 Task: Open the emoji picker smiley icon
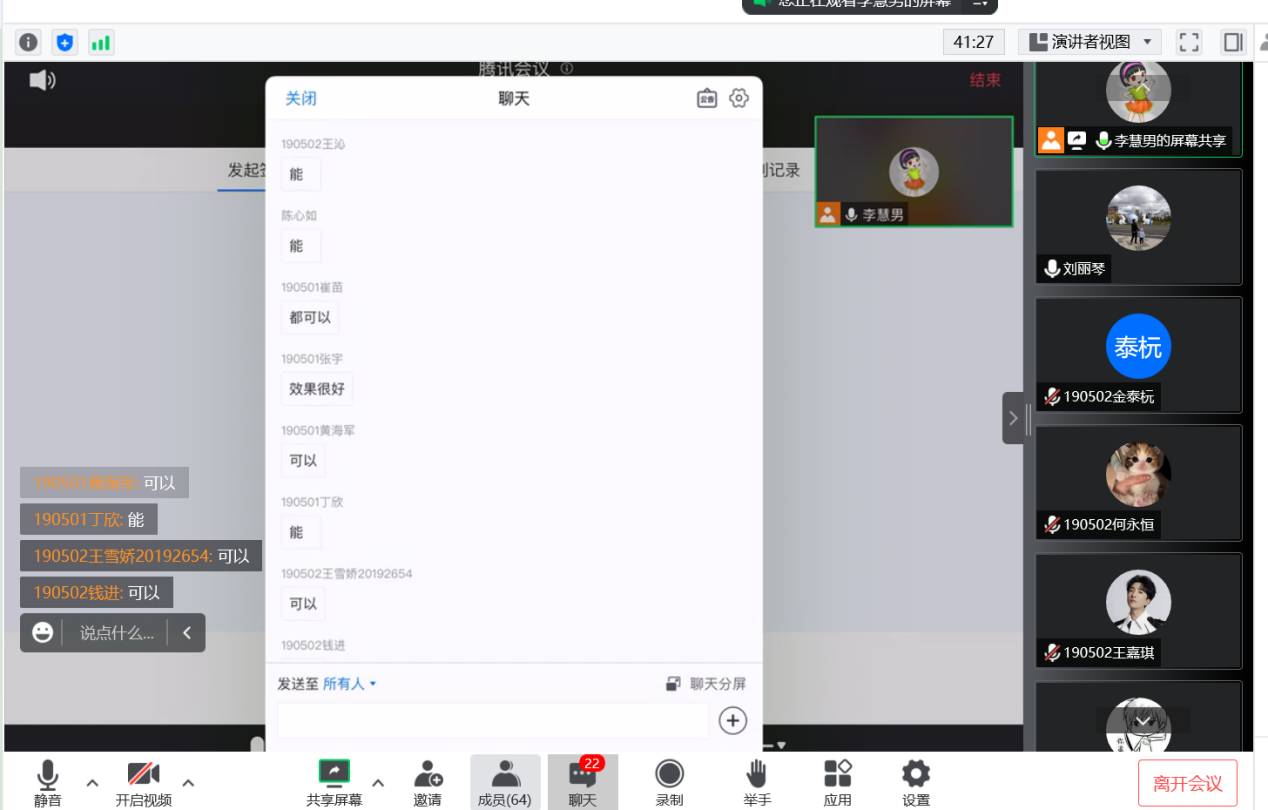click(x=42, y=633)
